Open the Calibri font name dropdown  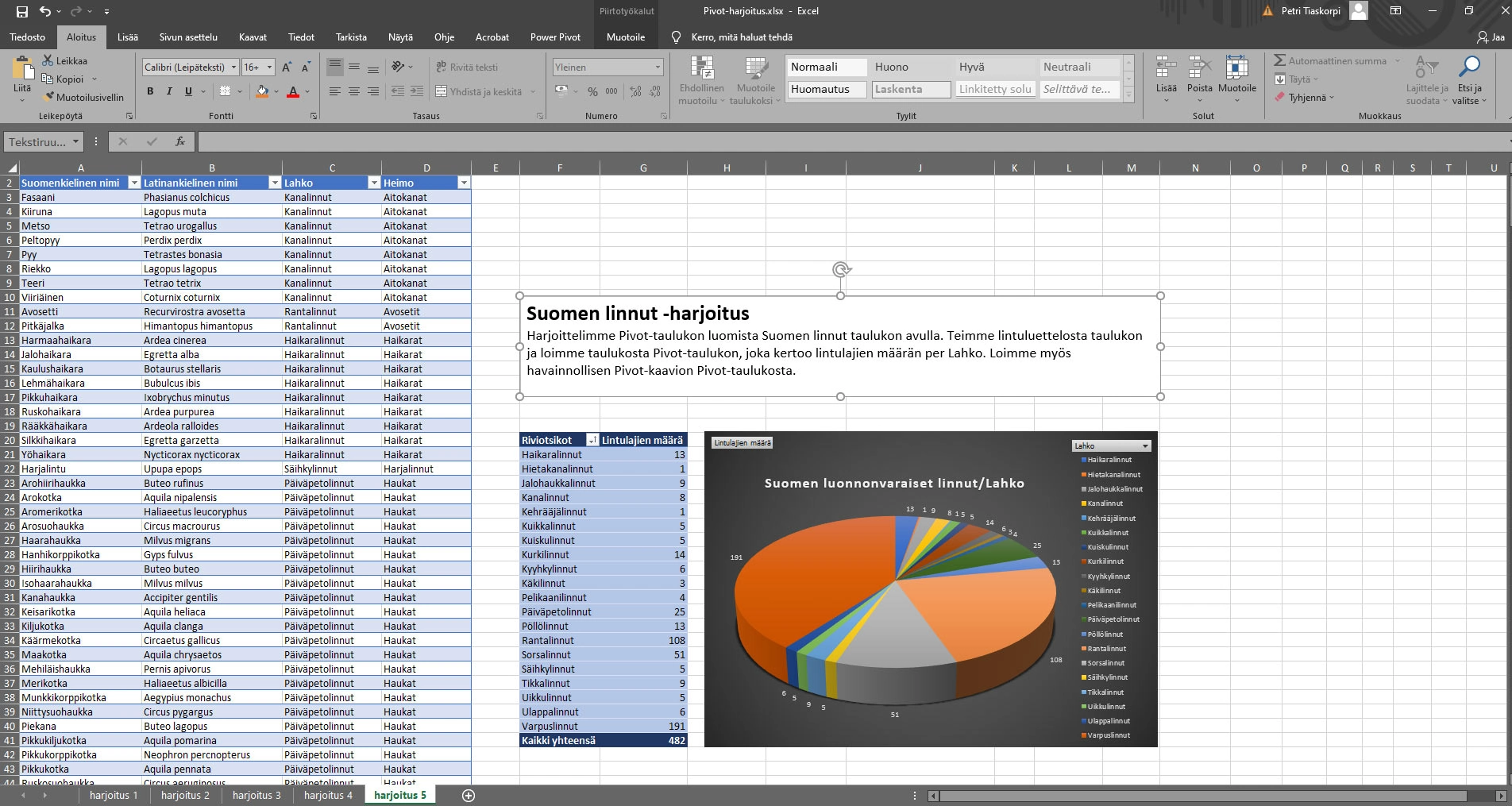(x=233, y=67)
